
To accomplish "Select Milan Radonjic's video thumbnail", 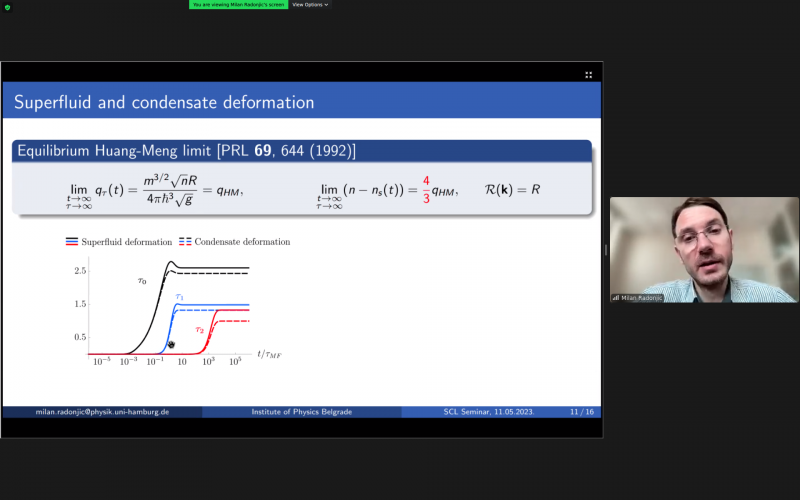I will (x=704, y=250).
